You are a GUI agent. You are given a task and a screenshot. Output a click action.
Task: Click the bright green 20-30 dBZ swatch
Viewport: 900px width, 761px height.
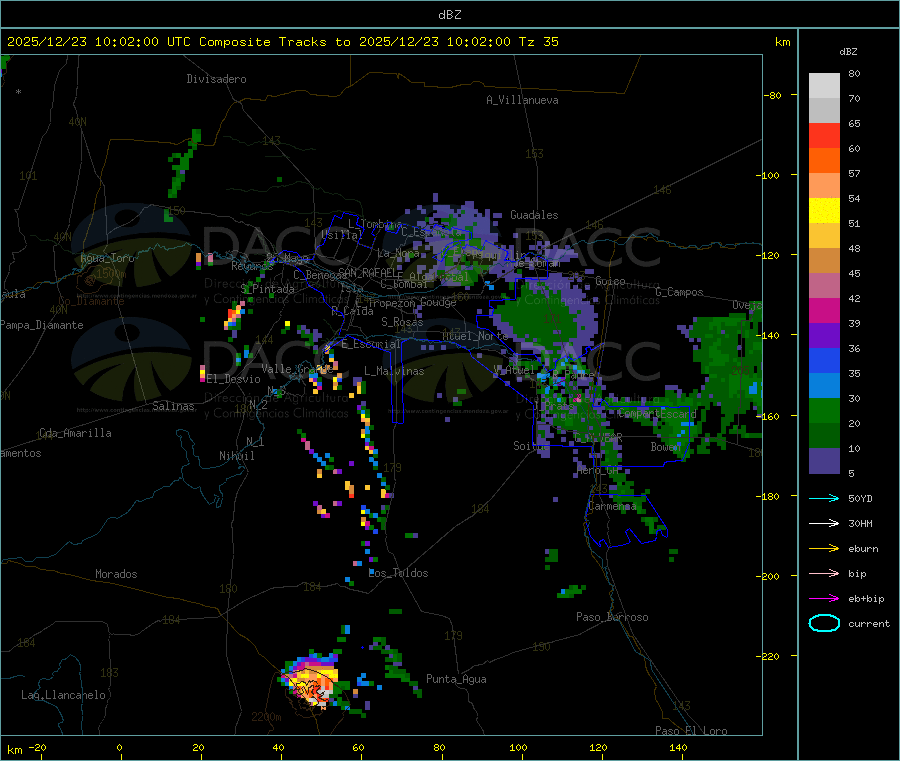click(824, 410)
